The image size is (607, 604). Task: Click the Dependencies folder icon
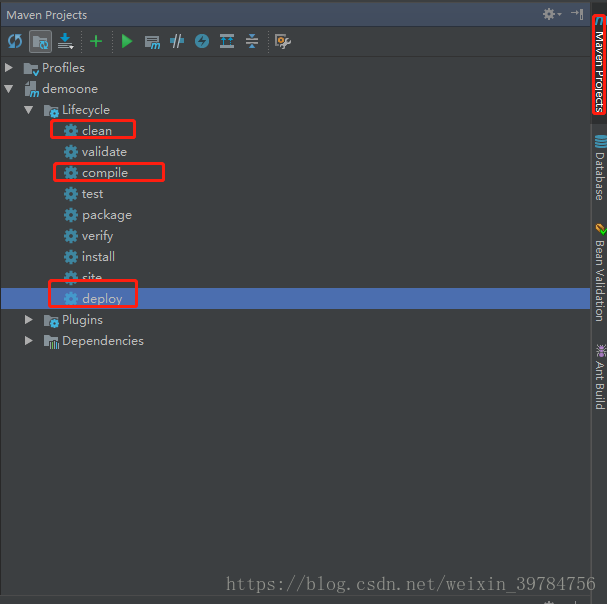pos(51,341)
